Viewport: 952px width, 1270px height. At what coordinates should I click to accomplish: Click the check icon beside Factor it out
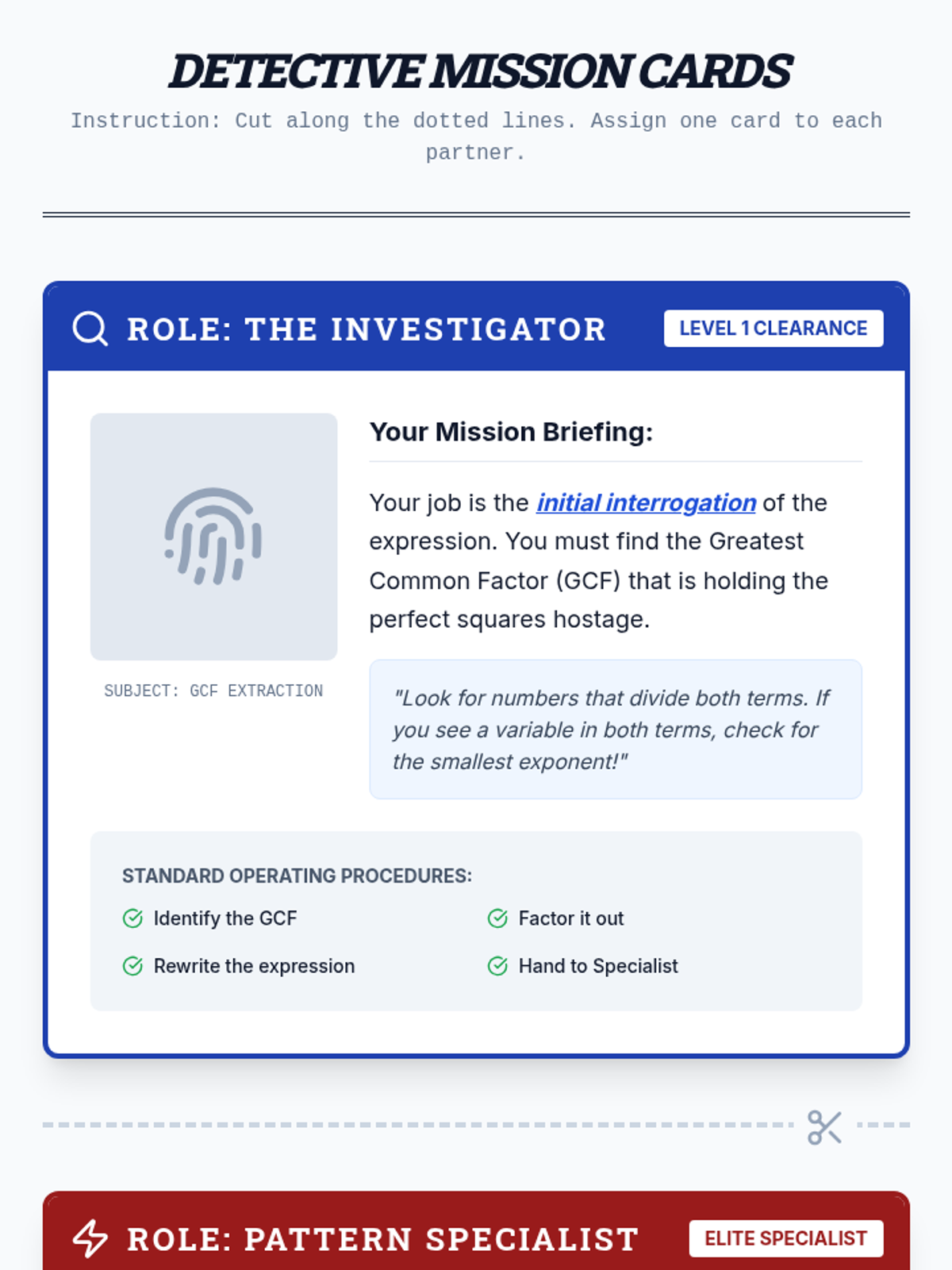(497, 918)
